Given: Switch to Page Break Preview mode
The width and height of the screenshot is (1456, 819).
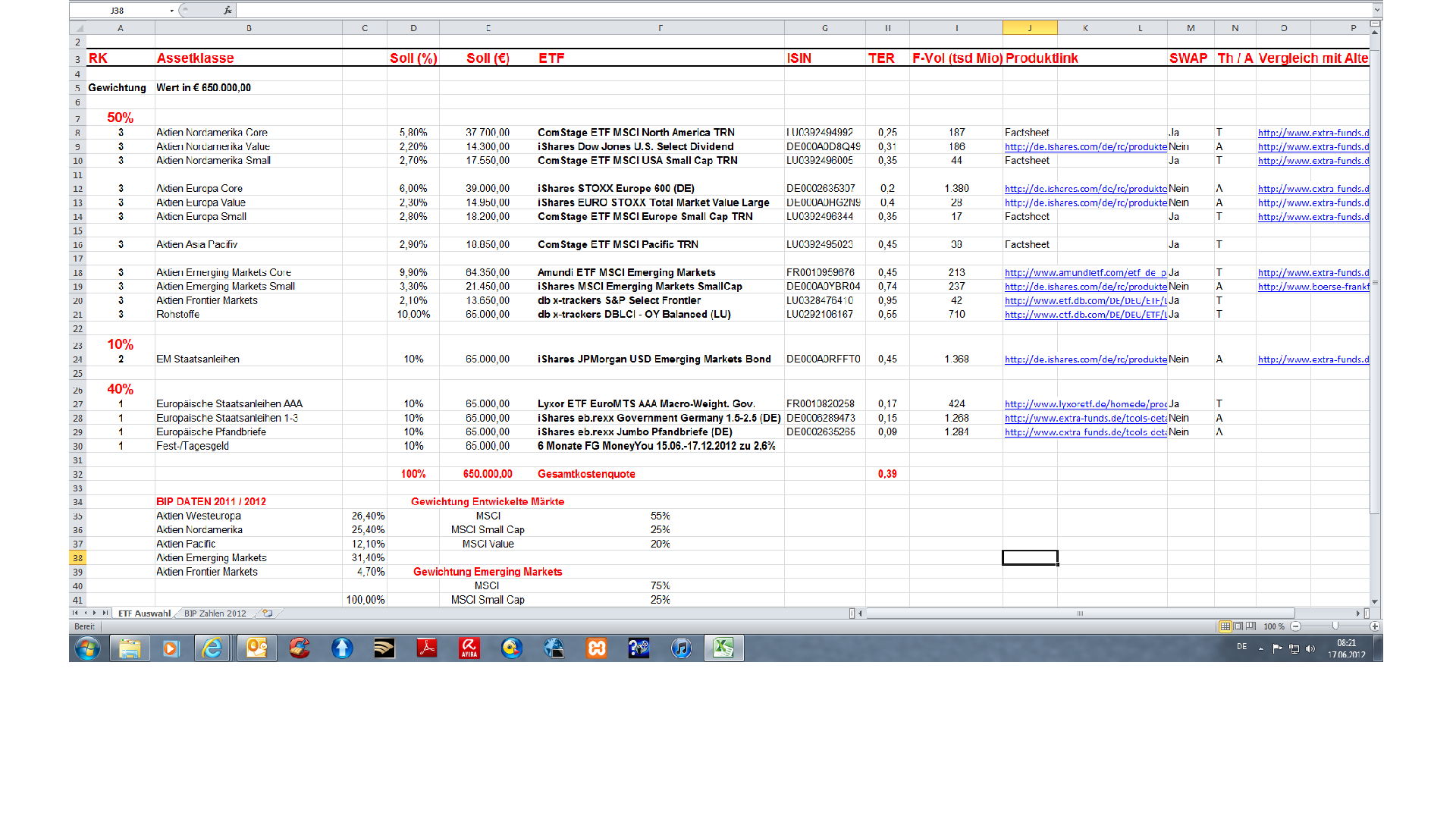Looking at the screenshot, I should (1250, 626).
